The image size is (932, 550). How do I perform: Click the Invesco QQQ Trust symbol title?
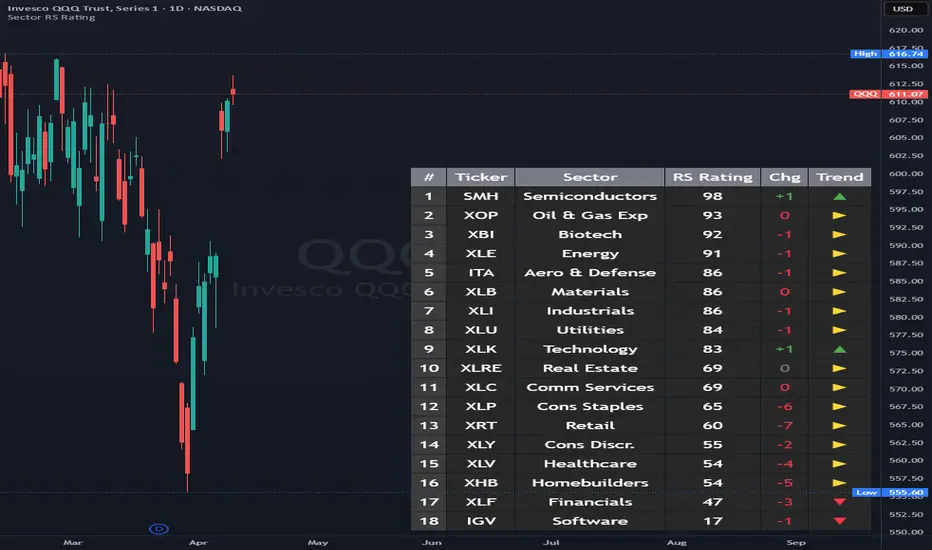[124, 8]
